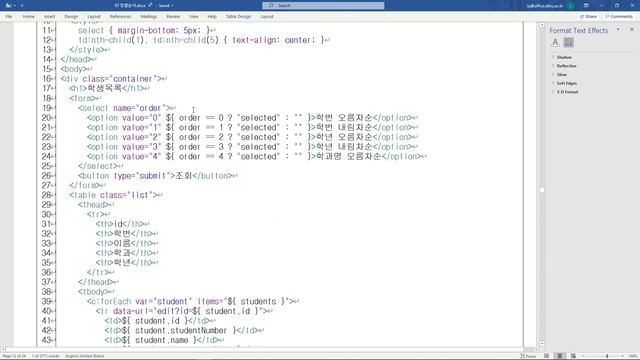Screen dimensions: 640x360
Task: Open the Design ribbon tab
Action: (x=71, y=17)
